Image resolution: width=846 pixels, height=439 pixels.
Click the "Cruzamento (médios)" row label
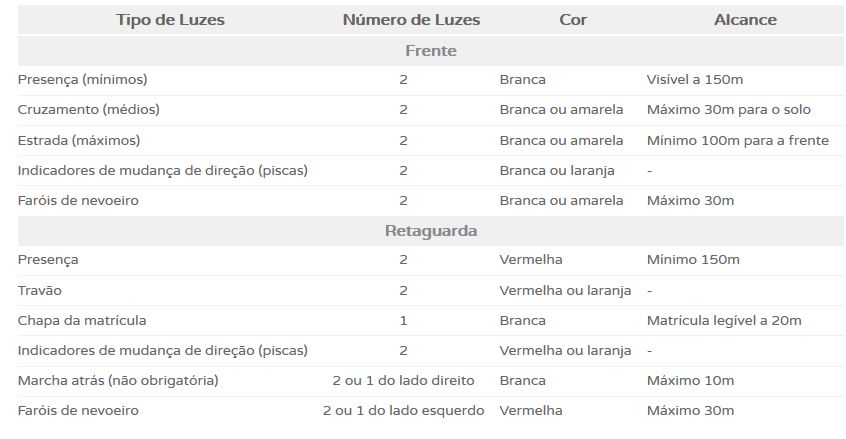point(88,110)
